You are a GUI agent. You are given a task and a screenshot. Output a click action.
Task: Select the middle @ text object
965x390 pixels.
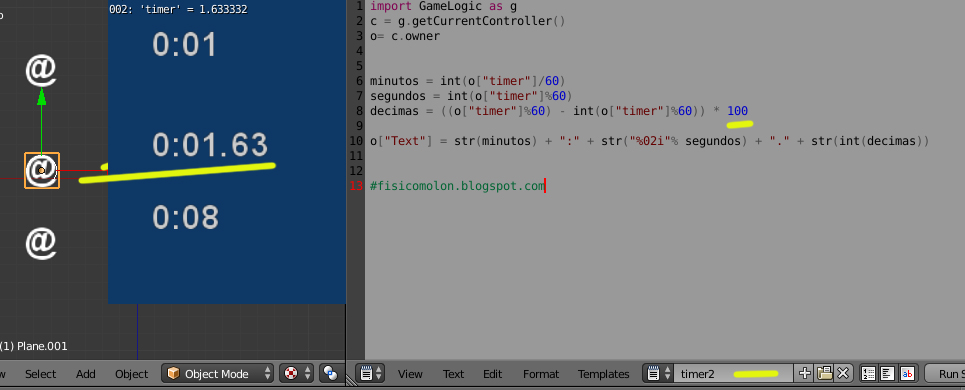pos(41,170)
